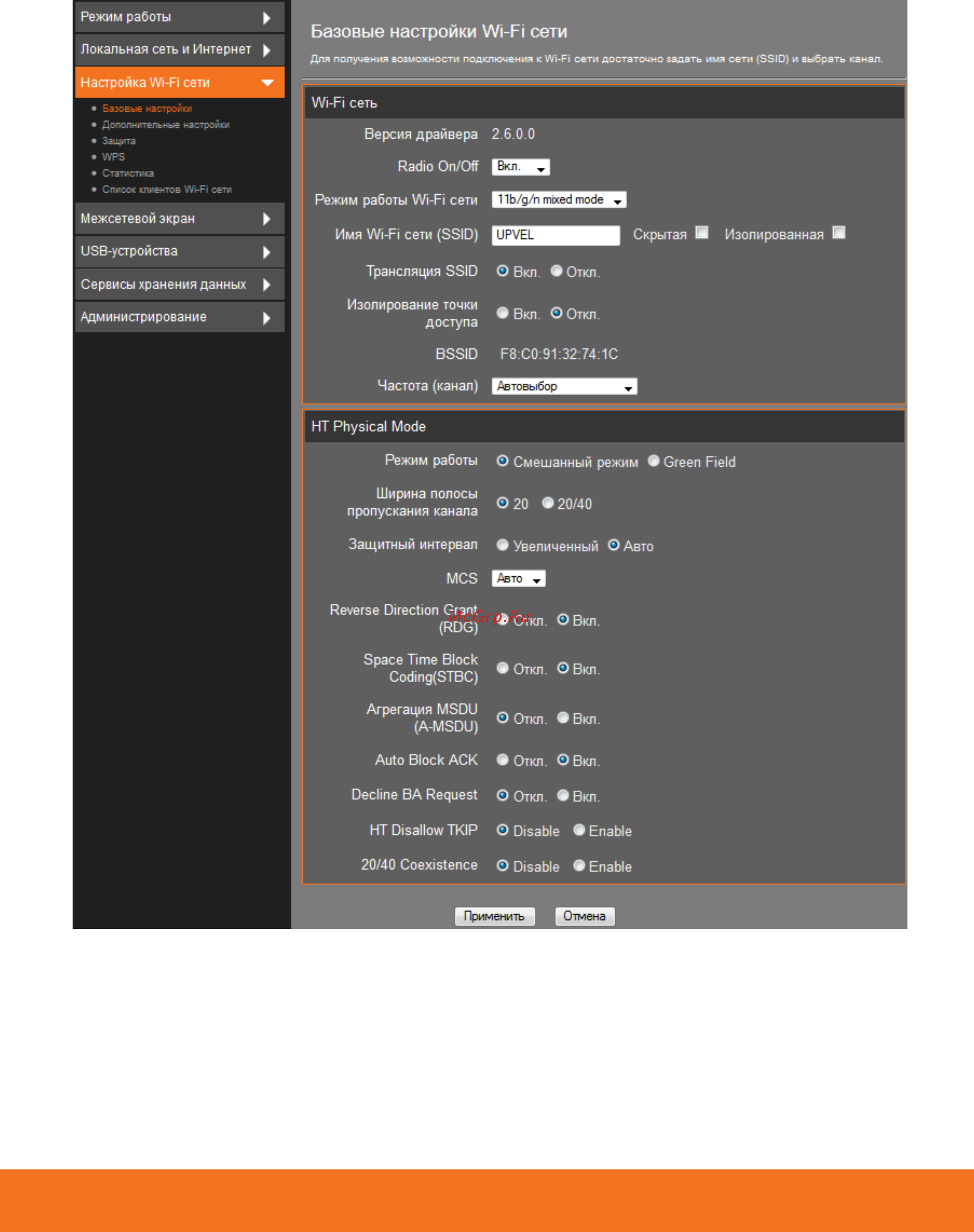The image size is (974, 1232).
Task: Open the Защита submenu item
Action: click(119, 141)
